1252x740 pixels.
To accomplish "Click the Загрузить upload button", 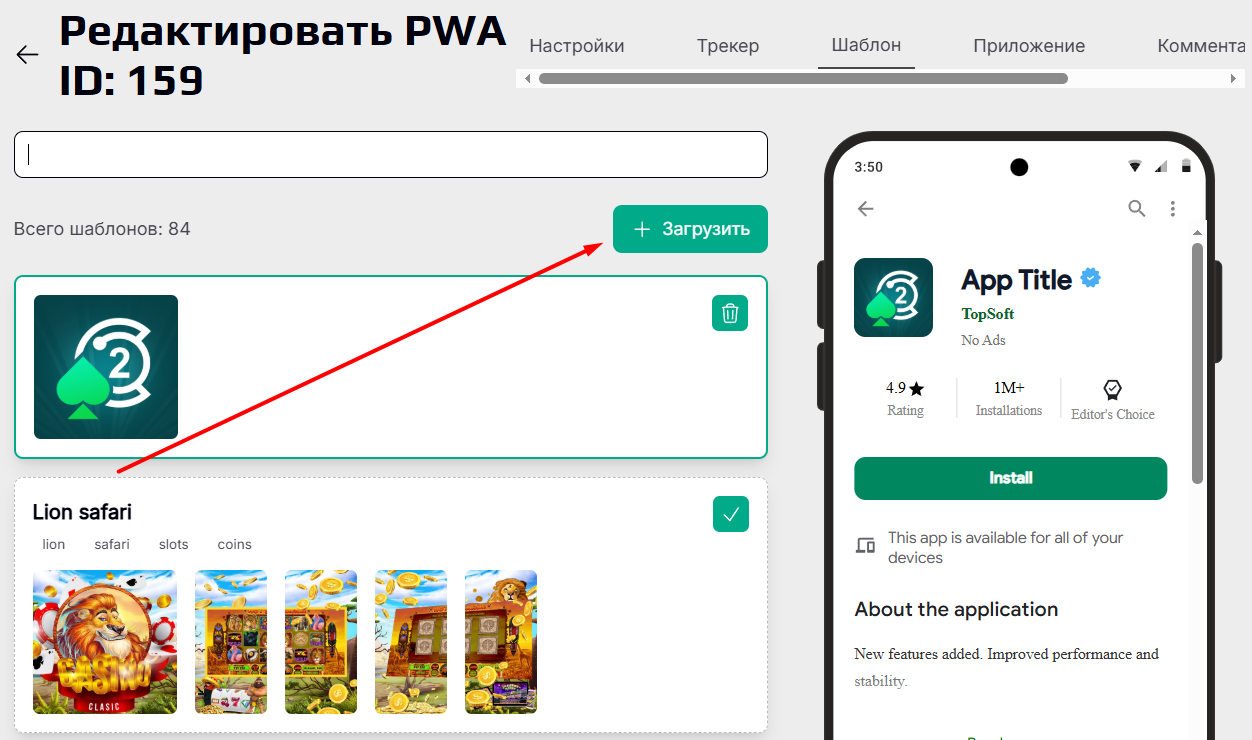I will coord(690,229).
